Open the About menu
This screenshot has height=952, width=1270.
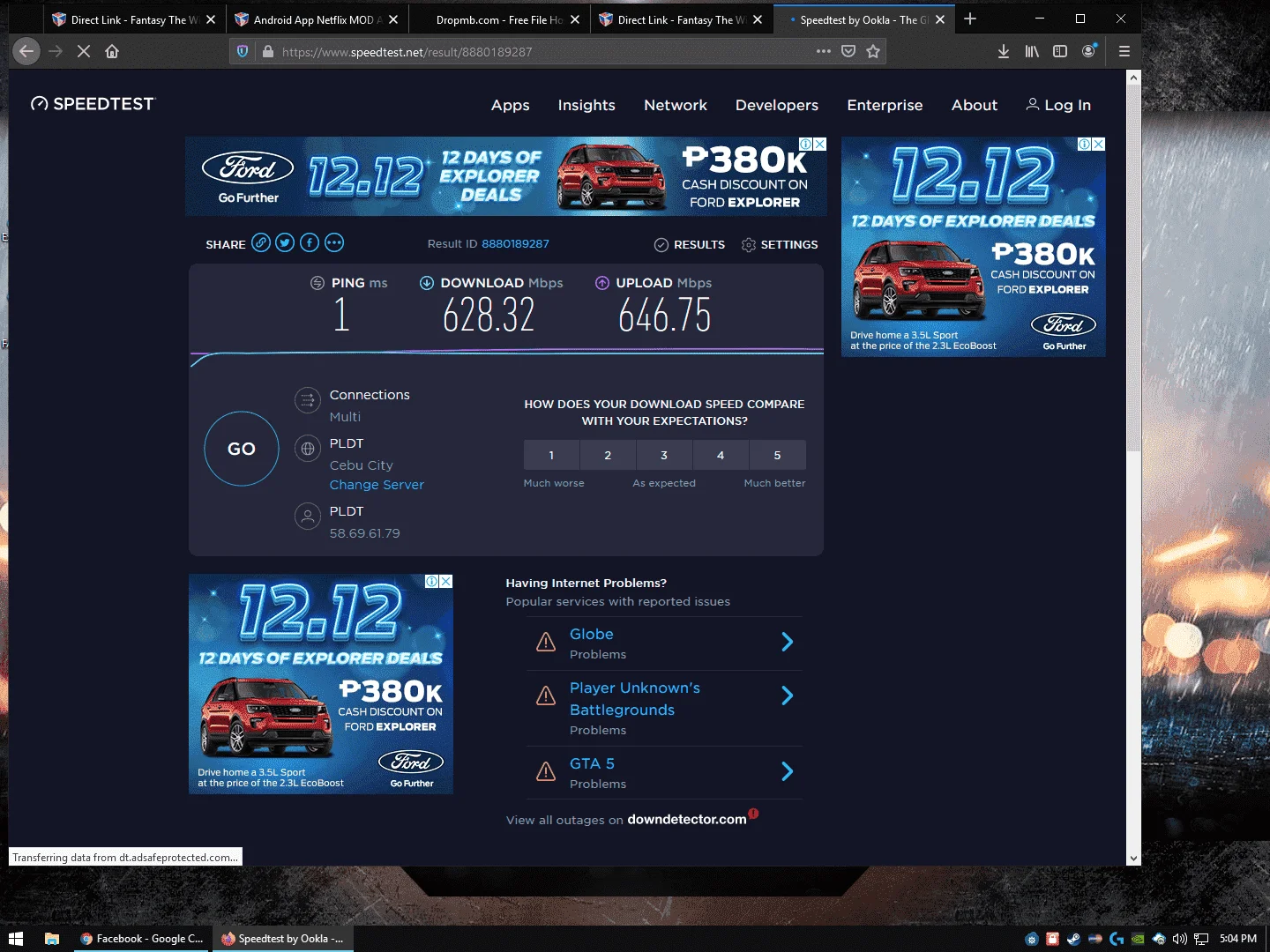tap(975, 105)
